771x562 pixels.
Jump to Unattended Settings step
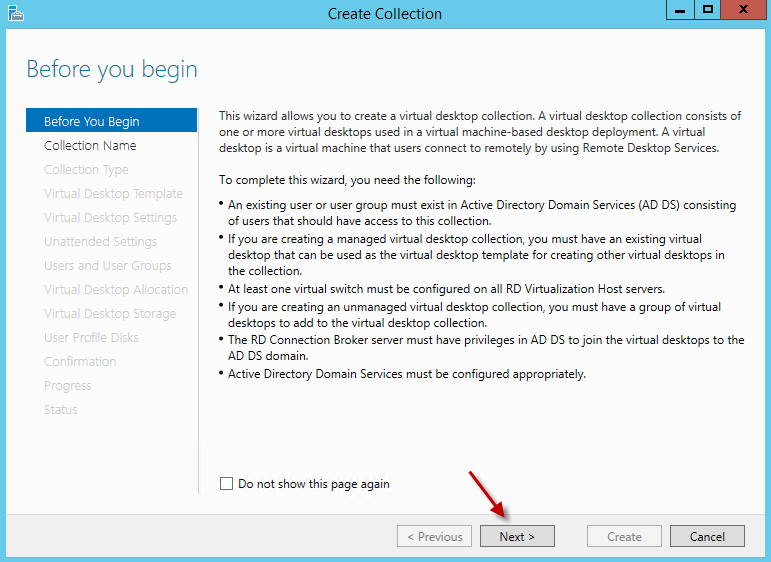(100, 241)
